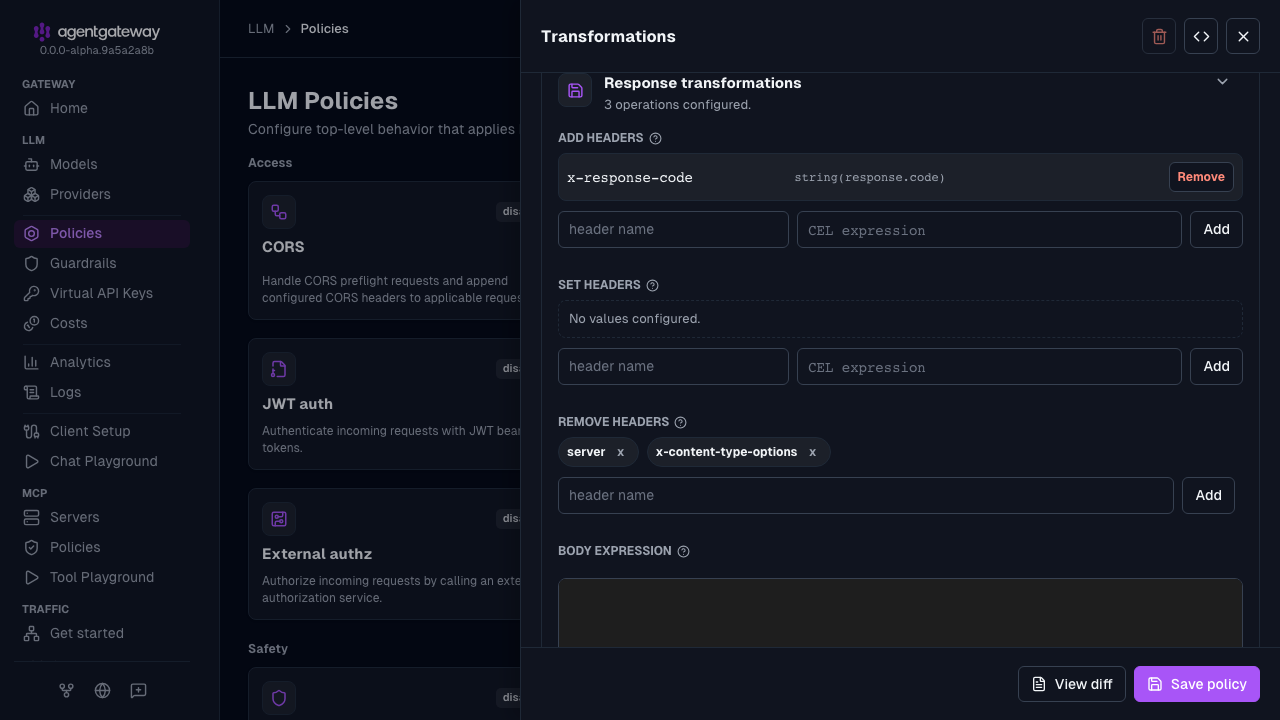Focus the Remove Headers name field
This screenshot has width=1280, height=720.
click(866, 495)
